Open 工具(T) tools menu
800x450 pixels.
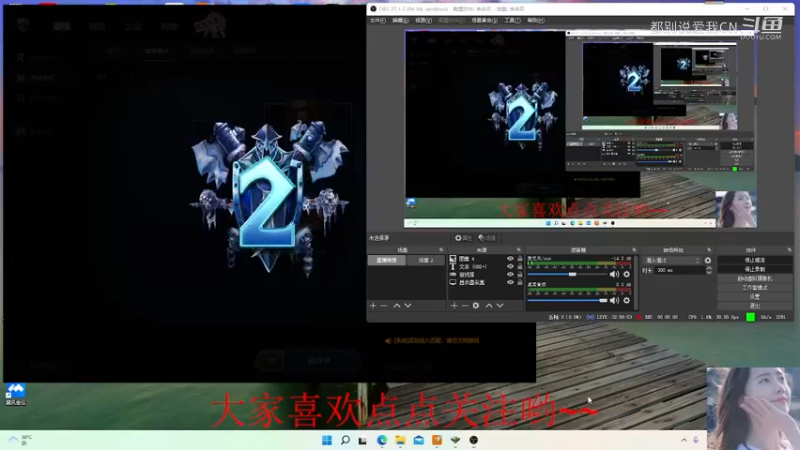click(512, 20)
